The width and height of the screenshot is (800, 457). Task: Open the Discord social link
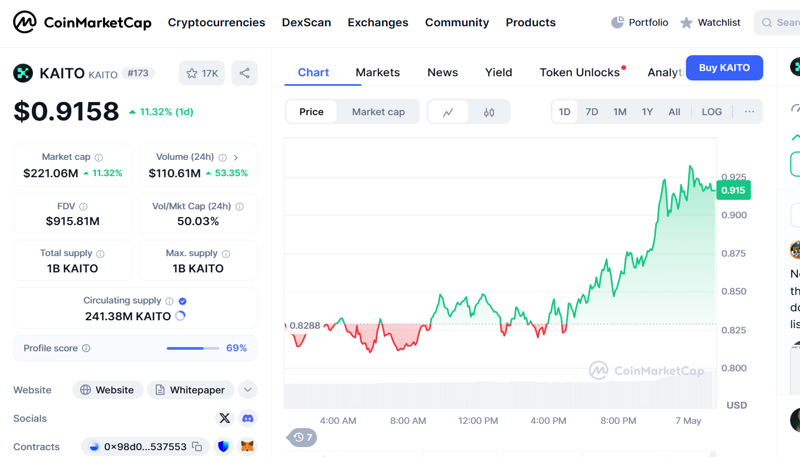(248, 418)
